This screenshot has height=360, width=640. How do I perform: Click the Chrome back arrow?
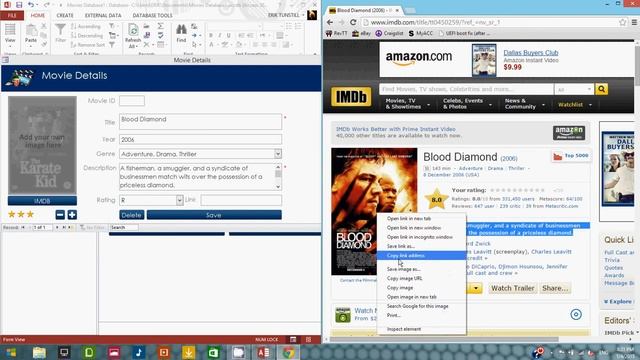click(x=330, y=22)
